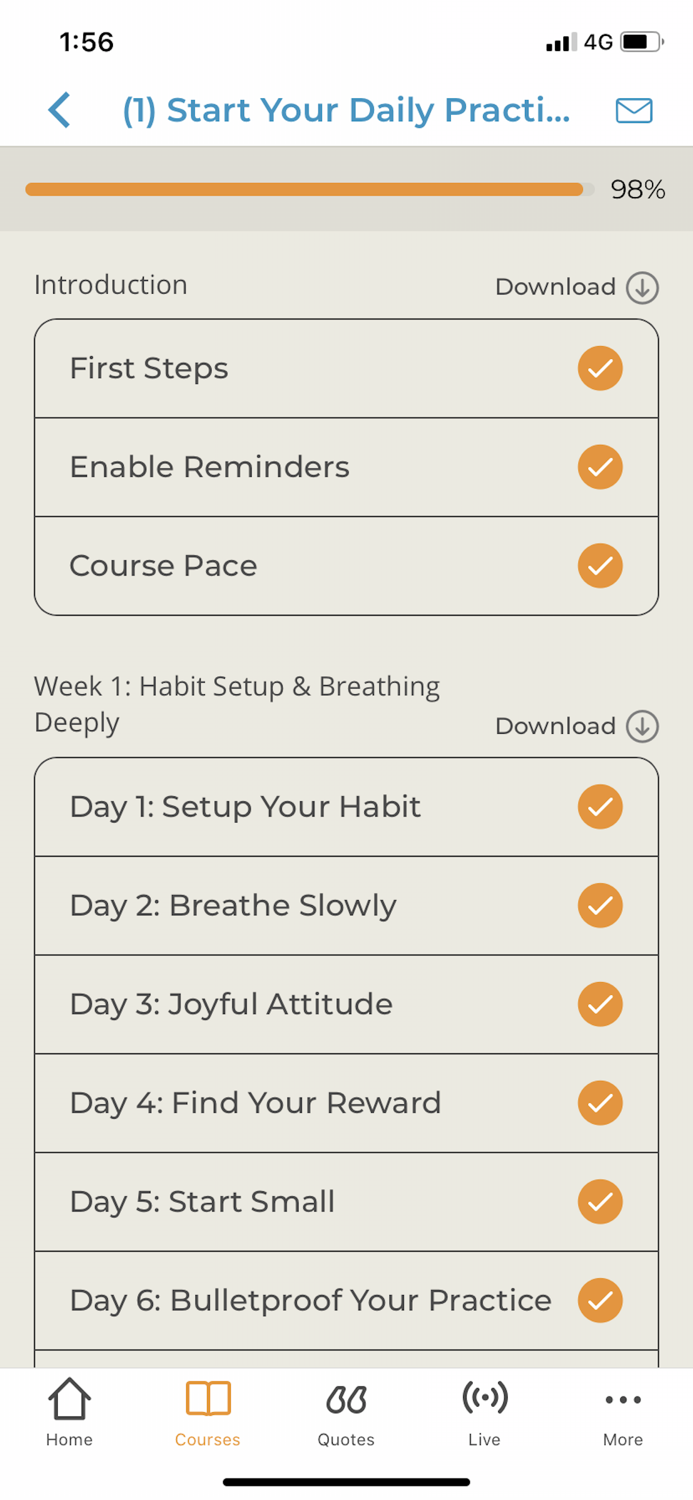This screenshot has height=1500, width=693.
Task: Expand Day 6: Bulletproof Your Practice
Action: point(300,1300)
